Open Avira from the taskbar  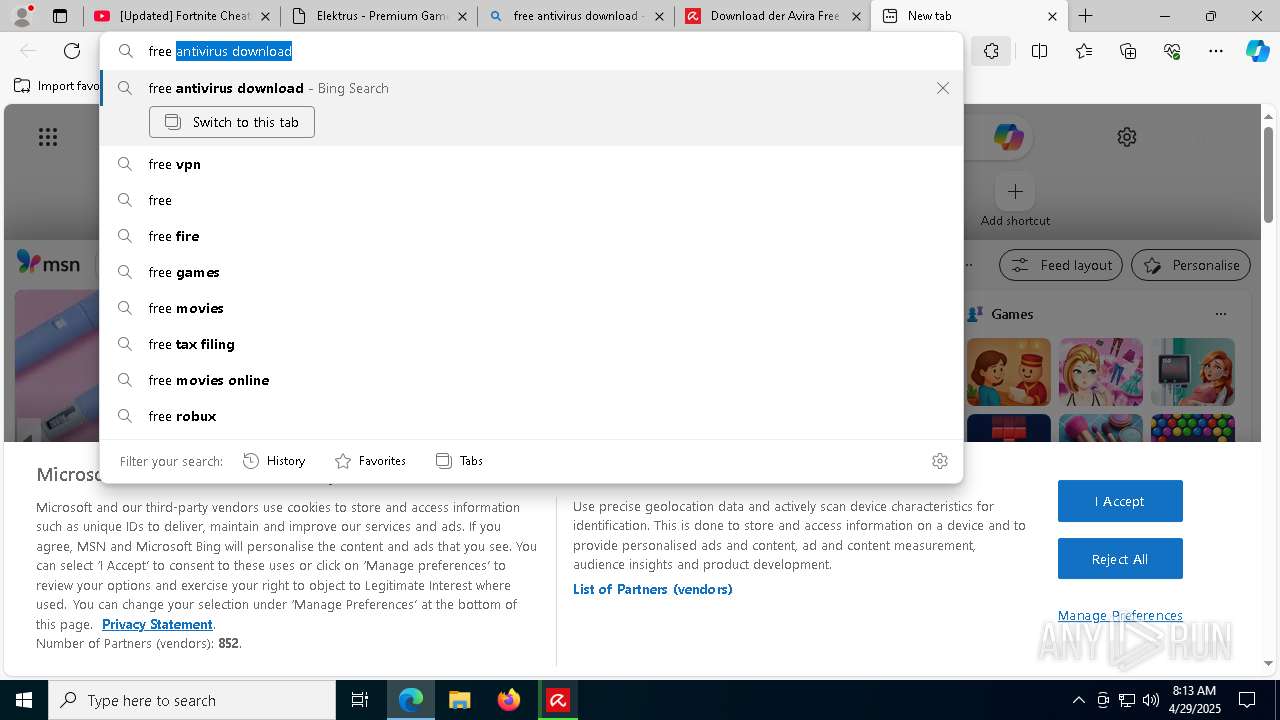click(x=558, y=700)
